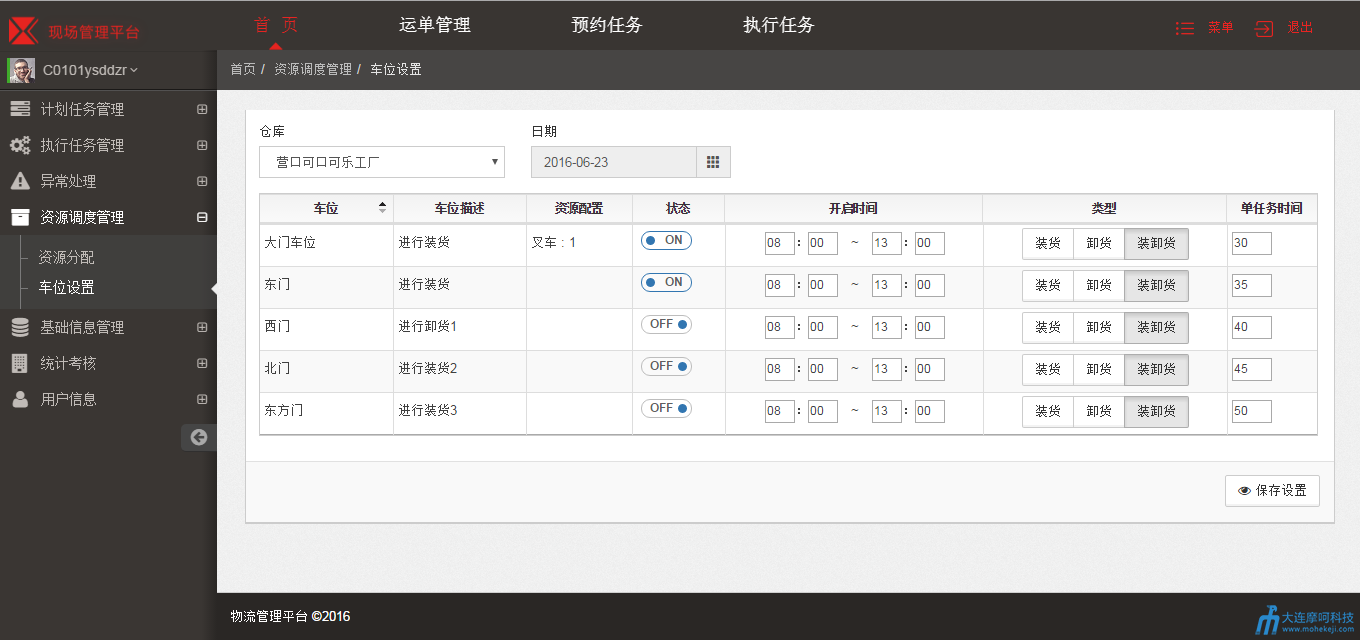Click the exit icon next to 退出

point(1264,28)
